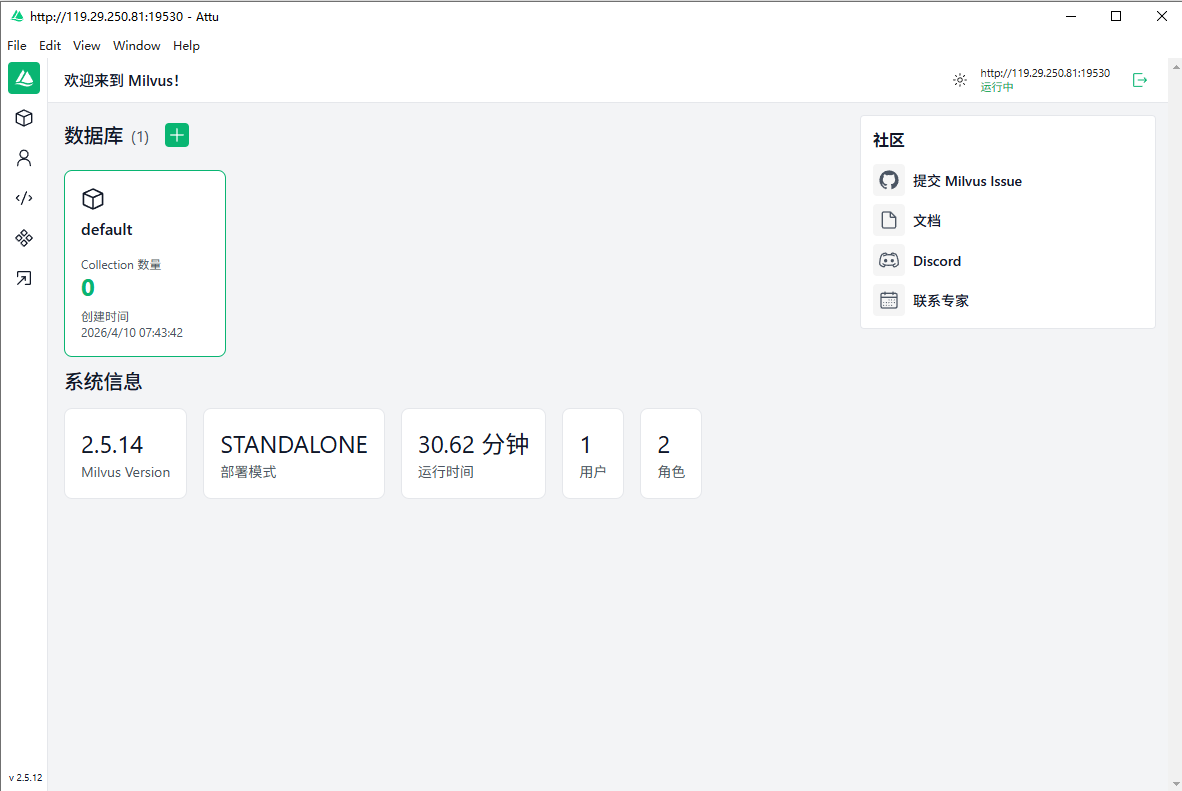Click the 2.5.14 Milvus Version card
The image size is (1182, 791).
pos(125,453)
